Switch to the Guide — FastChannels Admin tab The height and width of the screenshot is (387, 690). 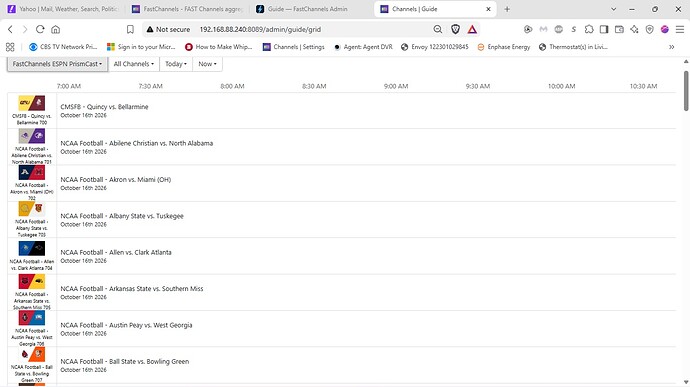pos(311,9)
